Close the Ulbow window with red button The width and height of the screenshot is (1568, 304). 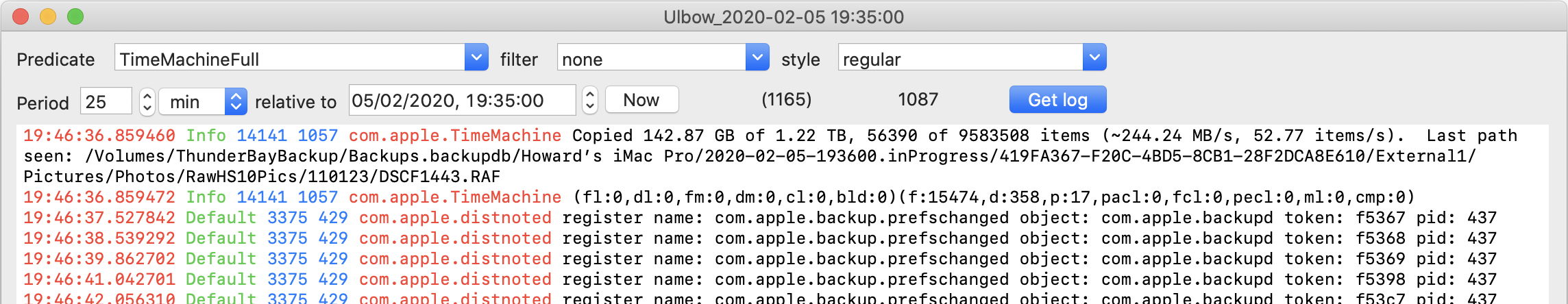click(21, 16)
